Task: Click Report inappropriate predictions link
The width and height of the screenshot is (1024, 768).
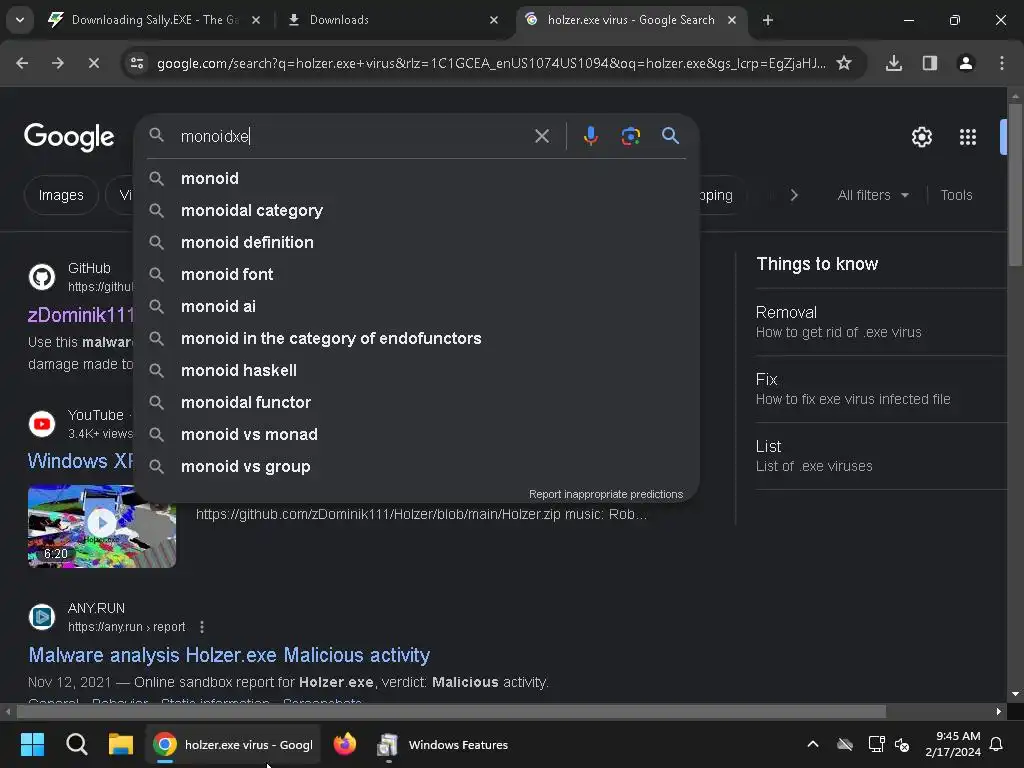Action: pyautogui.click(x=606, y=494)
